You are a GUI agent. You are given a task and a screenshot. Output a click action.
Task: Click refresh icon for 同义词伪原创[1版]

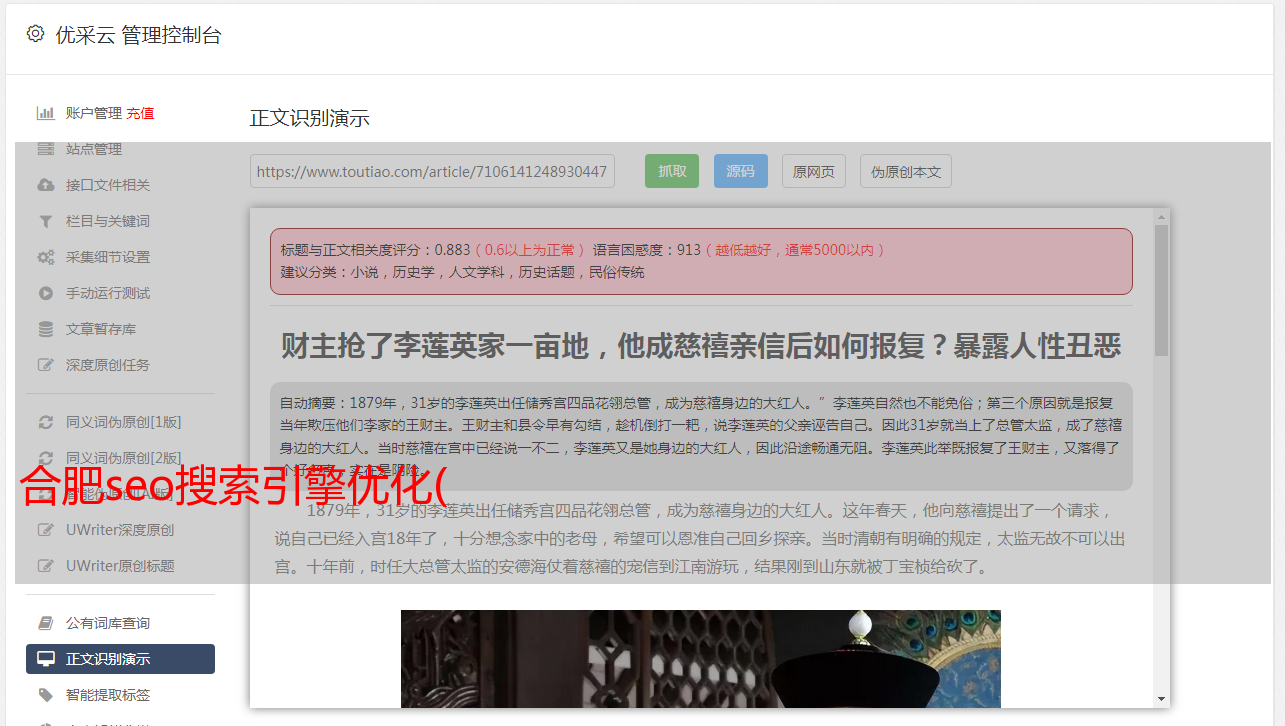[x=45, y=422]
